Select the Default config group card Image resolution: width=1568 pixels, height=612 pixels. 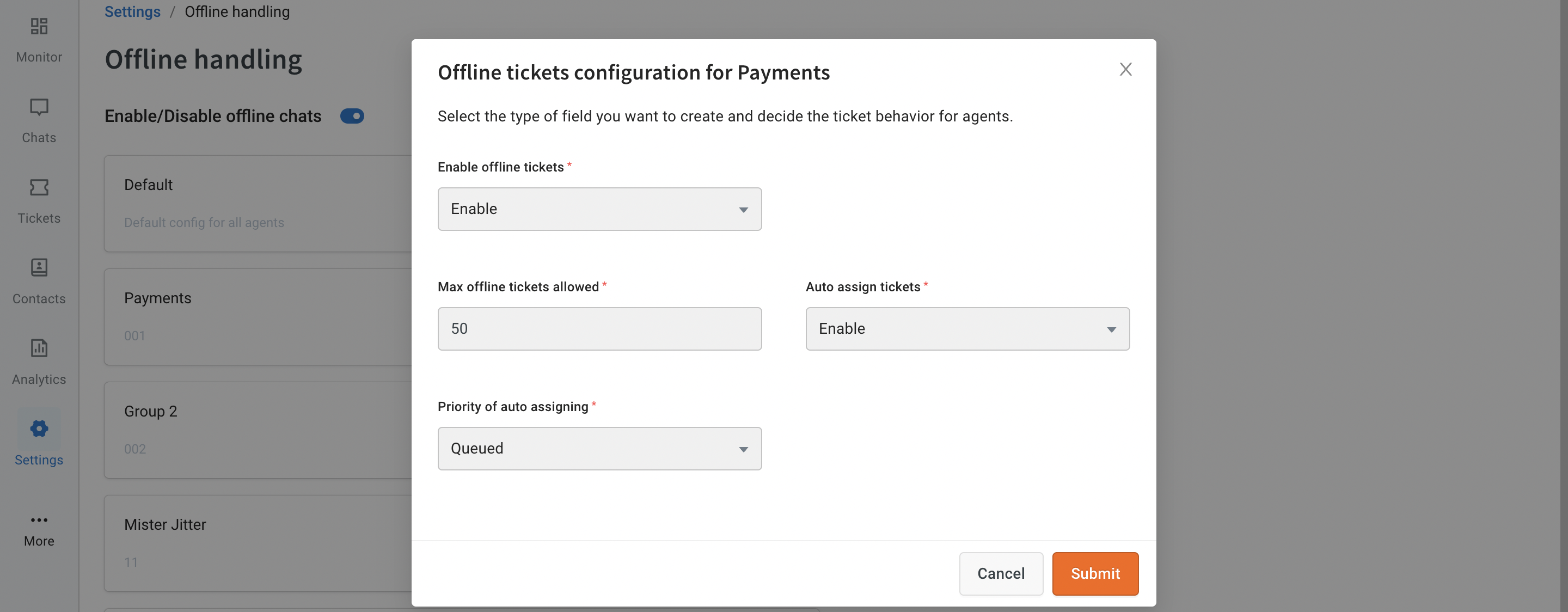click(258, 204)
